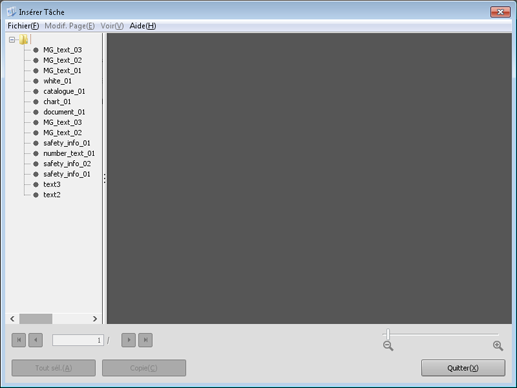517x388 pixels.
Task: Select the root folder icon in tree
Action: [x=23, y=40]
